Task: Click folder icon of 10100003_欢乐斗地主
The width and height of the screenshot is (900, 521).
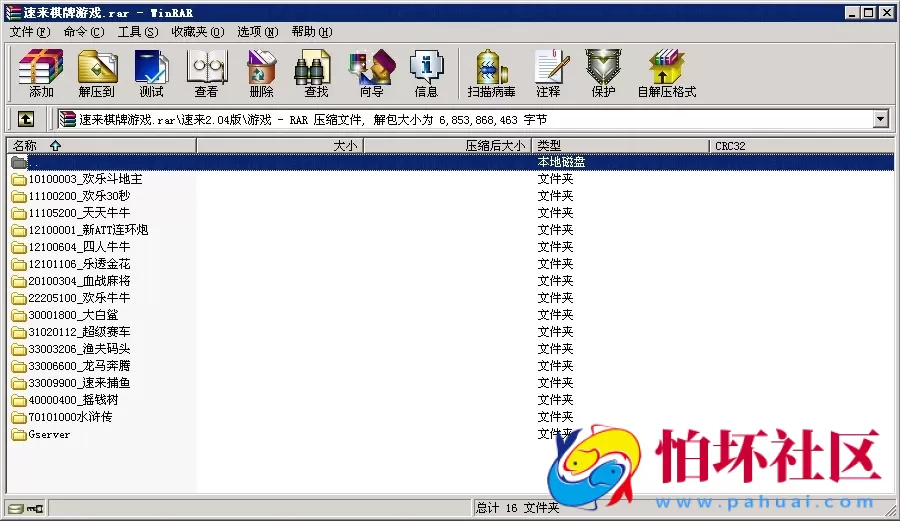Action: 19,180
